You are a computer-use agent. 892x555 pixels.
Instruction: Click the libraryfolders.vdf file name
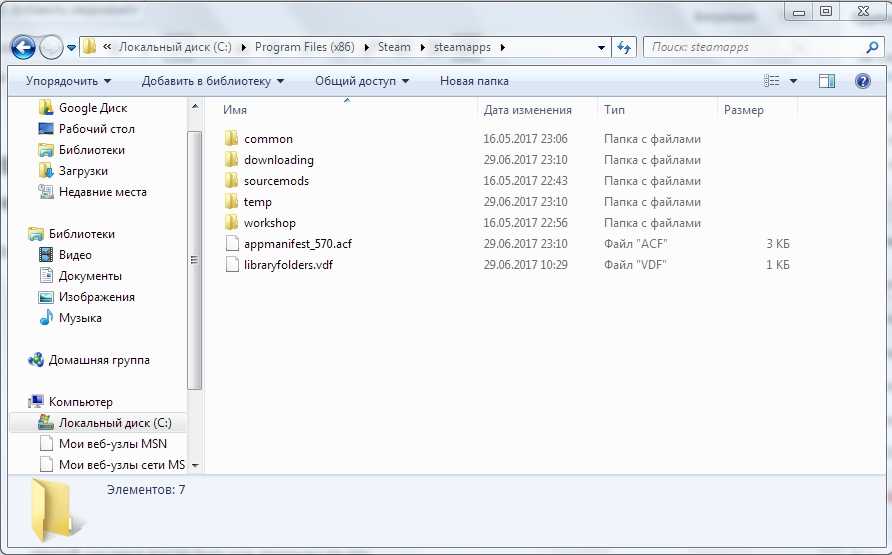[288, 265]
